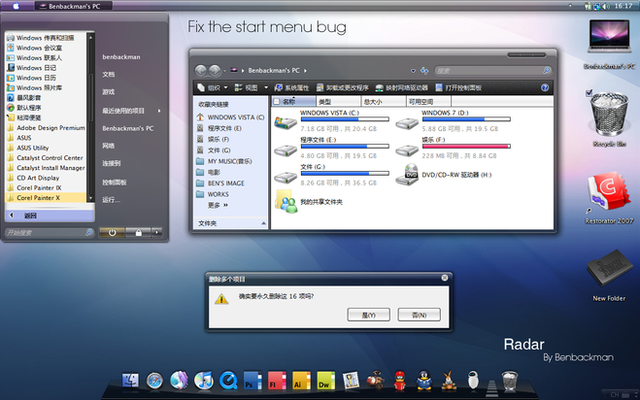Screen dimensions: 640x400
Task: Open DVD/CD-RW drive (H:) icon
Action: (407, 175)
